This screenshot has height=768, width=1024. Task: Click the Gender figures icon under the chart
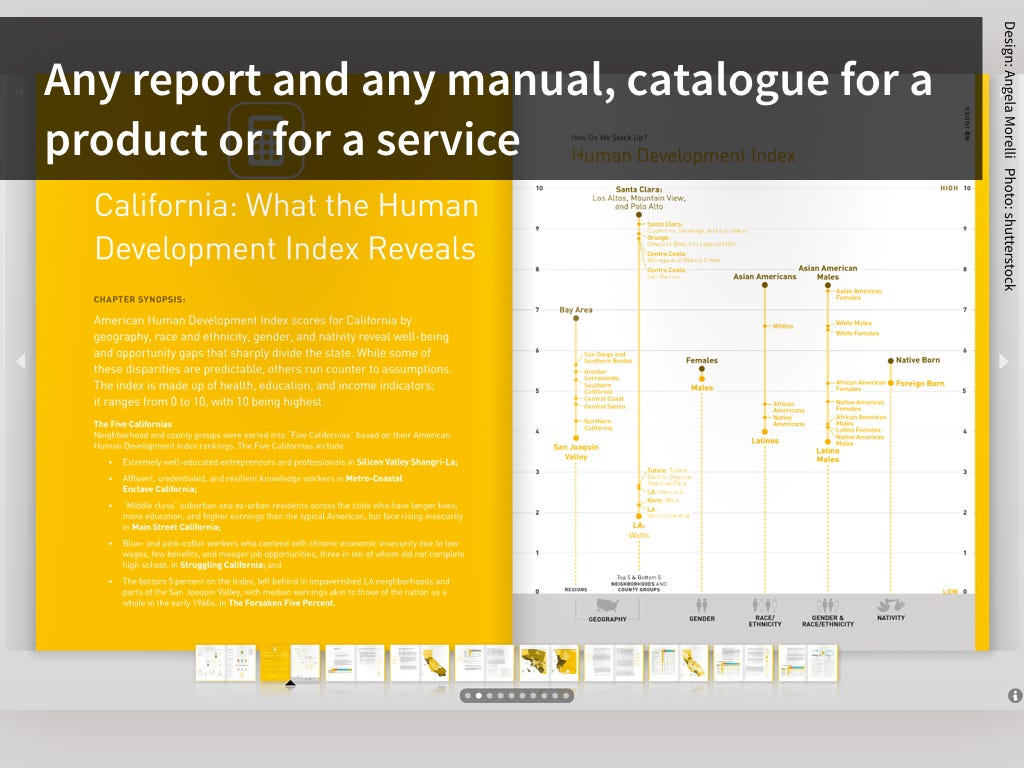point(701,605)
